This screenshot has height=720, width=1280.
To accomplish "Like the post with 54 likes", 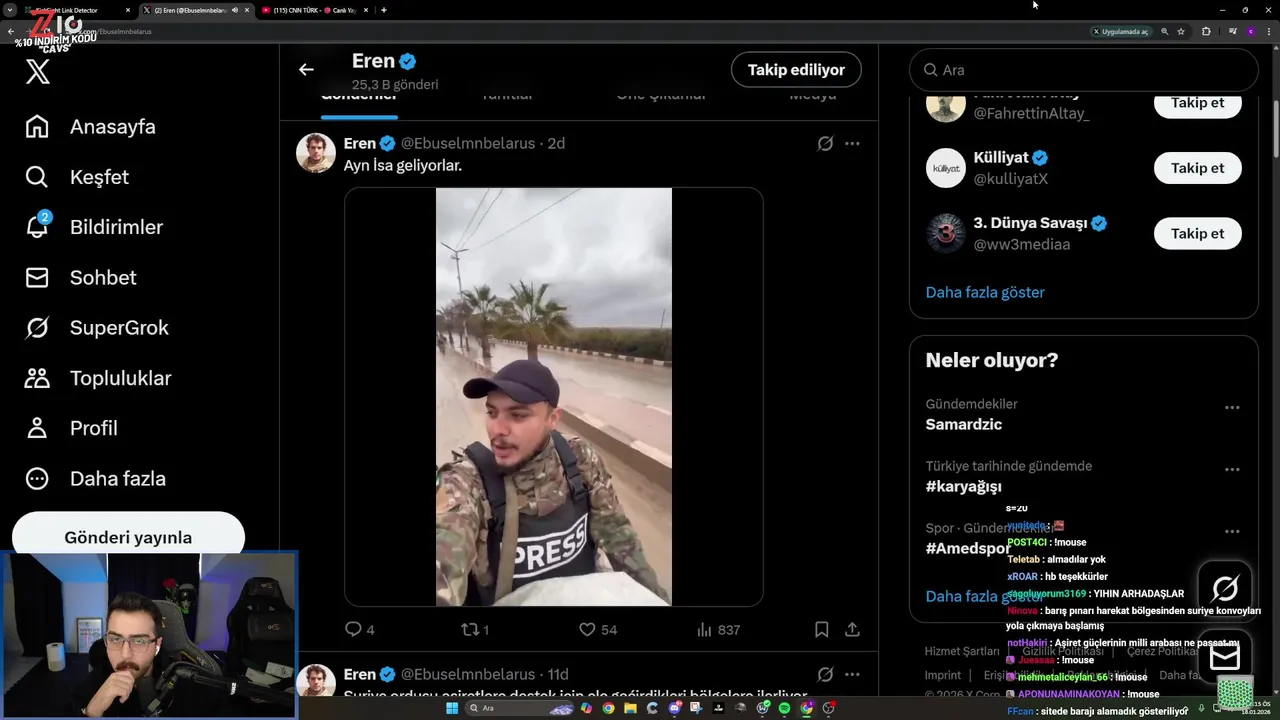I will point(598,630).
